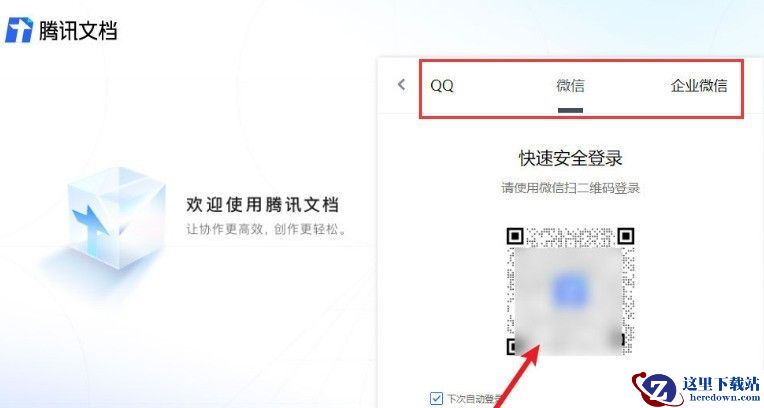Click the WeChat login QR code
764x408 pixels.
tap(570, 291)
